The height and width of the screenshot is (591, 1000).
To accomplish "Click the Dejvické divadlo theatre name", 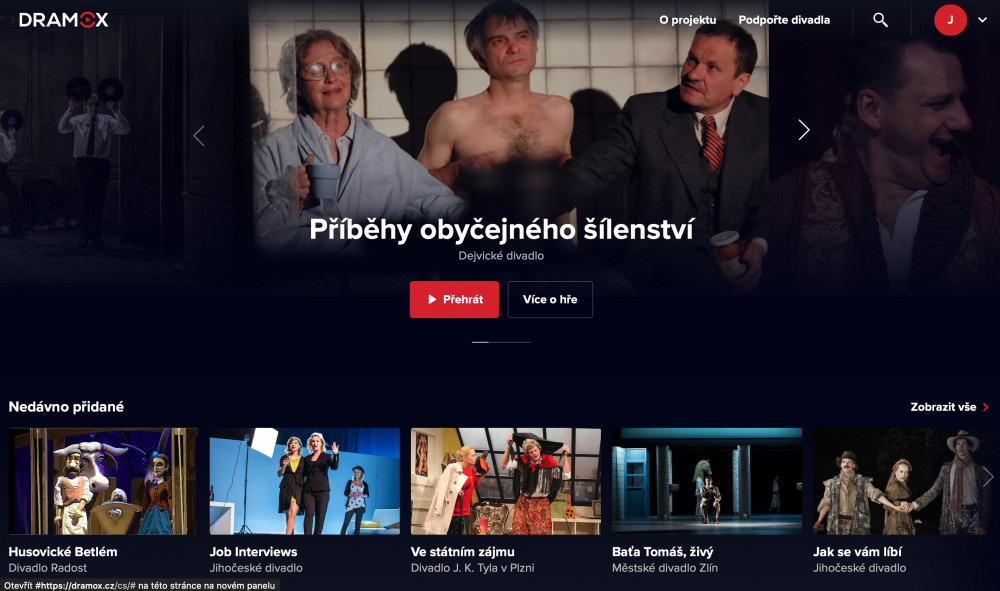I will pos(501,256).
